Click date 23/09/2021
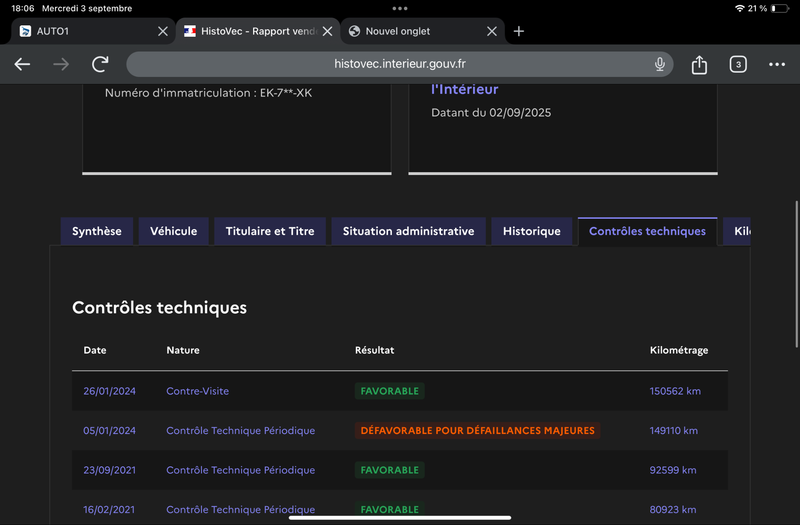 (109, 470)
